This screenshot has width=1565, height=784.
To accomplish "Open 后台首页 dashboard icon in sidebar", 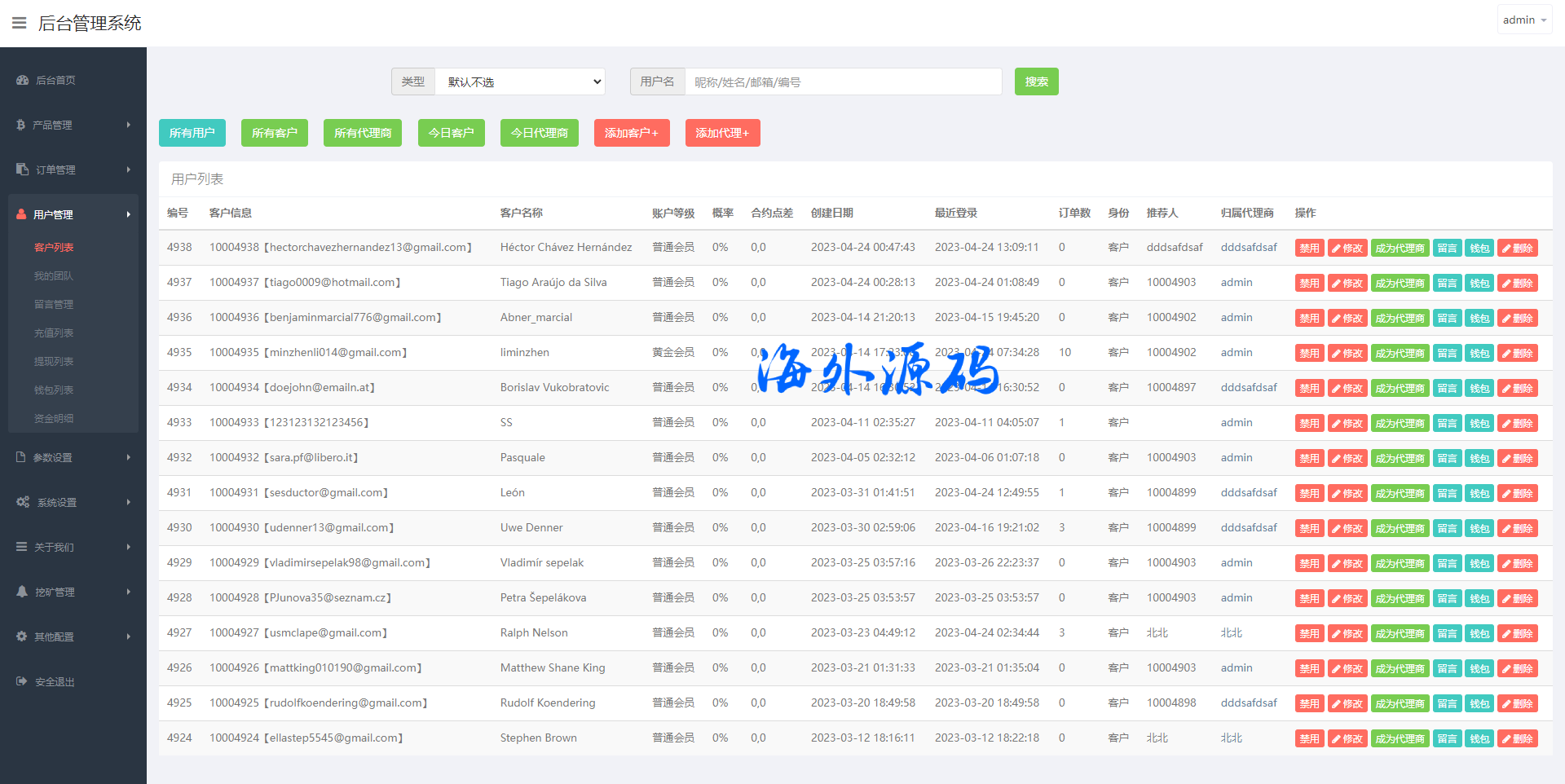I will point(22,80).
